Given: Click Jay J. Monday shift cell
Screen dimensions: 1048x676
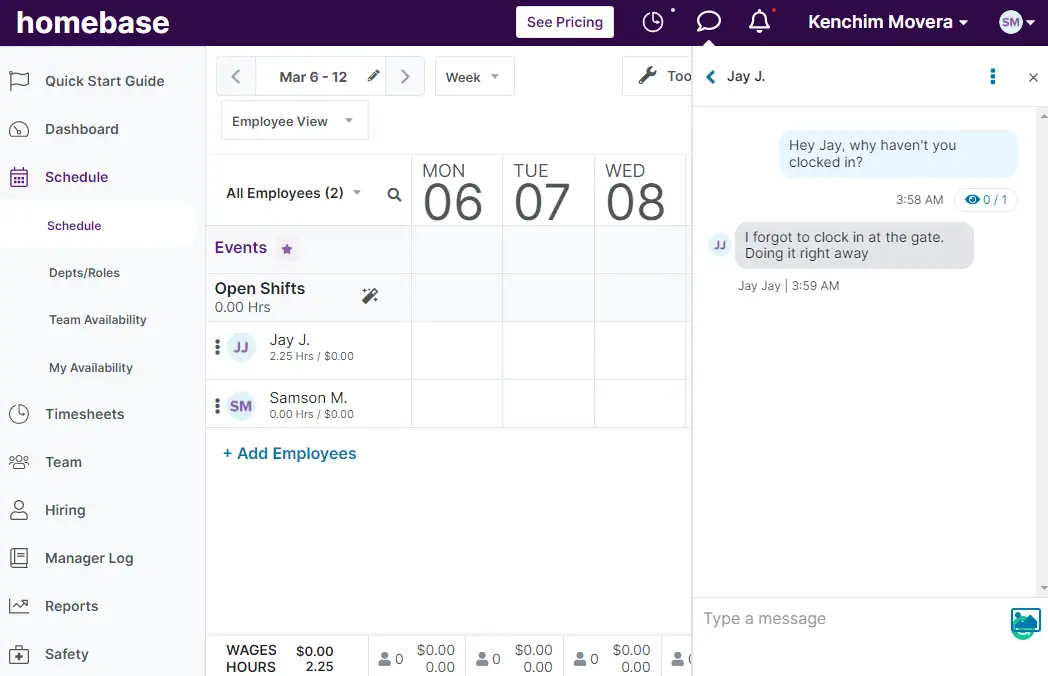Looking at the screenshot, I should click(457, 350).
